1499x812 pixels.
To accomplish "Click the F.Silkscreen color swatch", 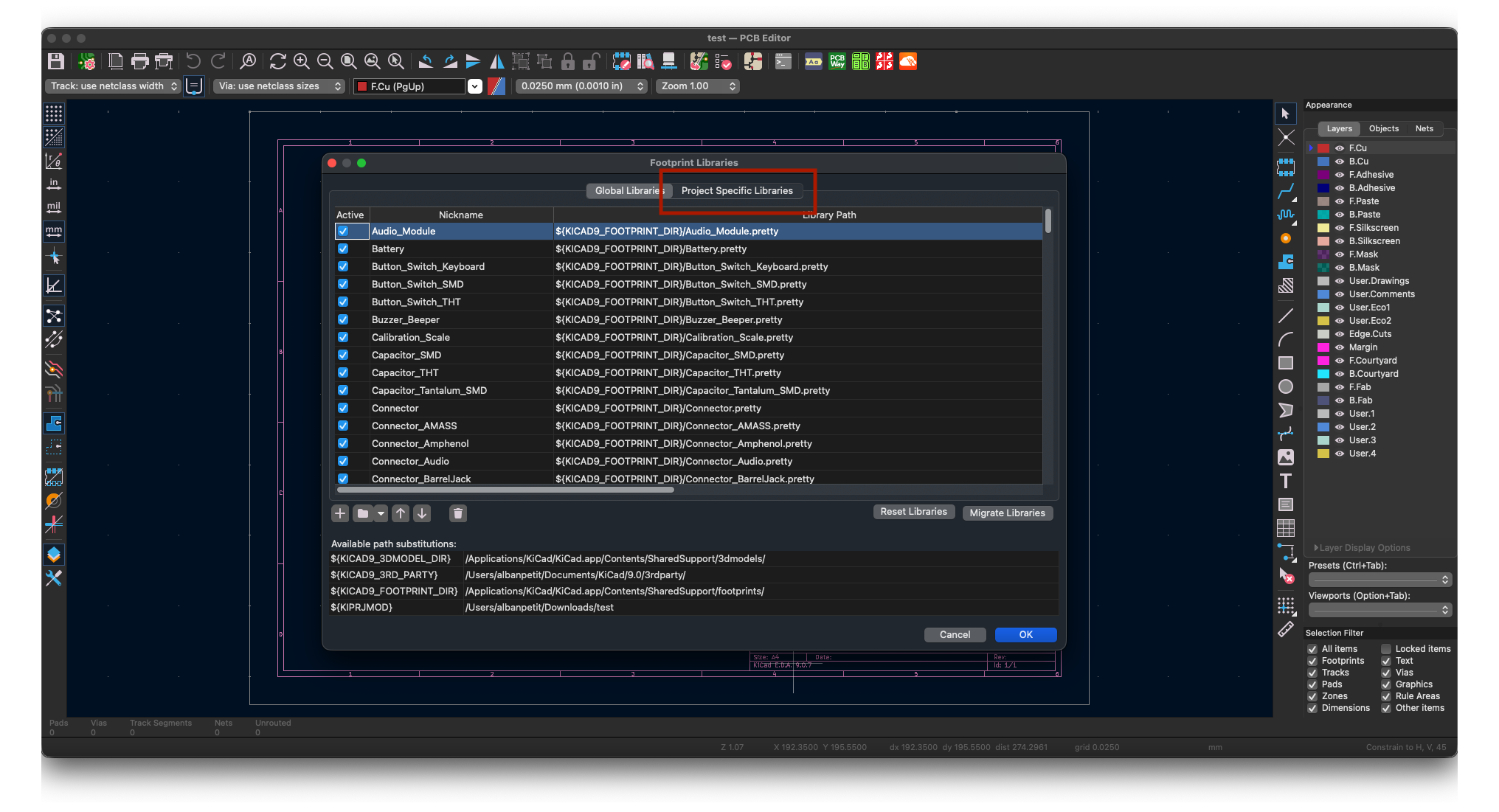I will coord(1323,228).
